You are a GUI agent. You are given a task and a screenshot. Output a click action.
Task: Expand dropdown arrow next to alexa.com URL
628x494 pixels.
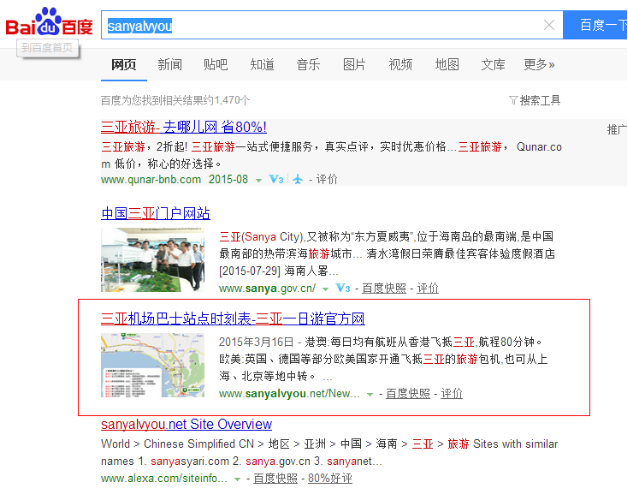pyautogui.click(x=238, y=479)
